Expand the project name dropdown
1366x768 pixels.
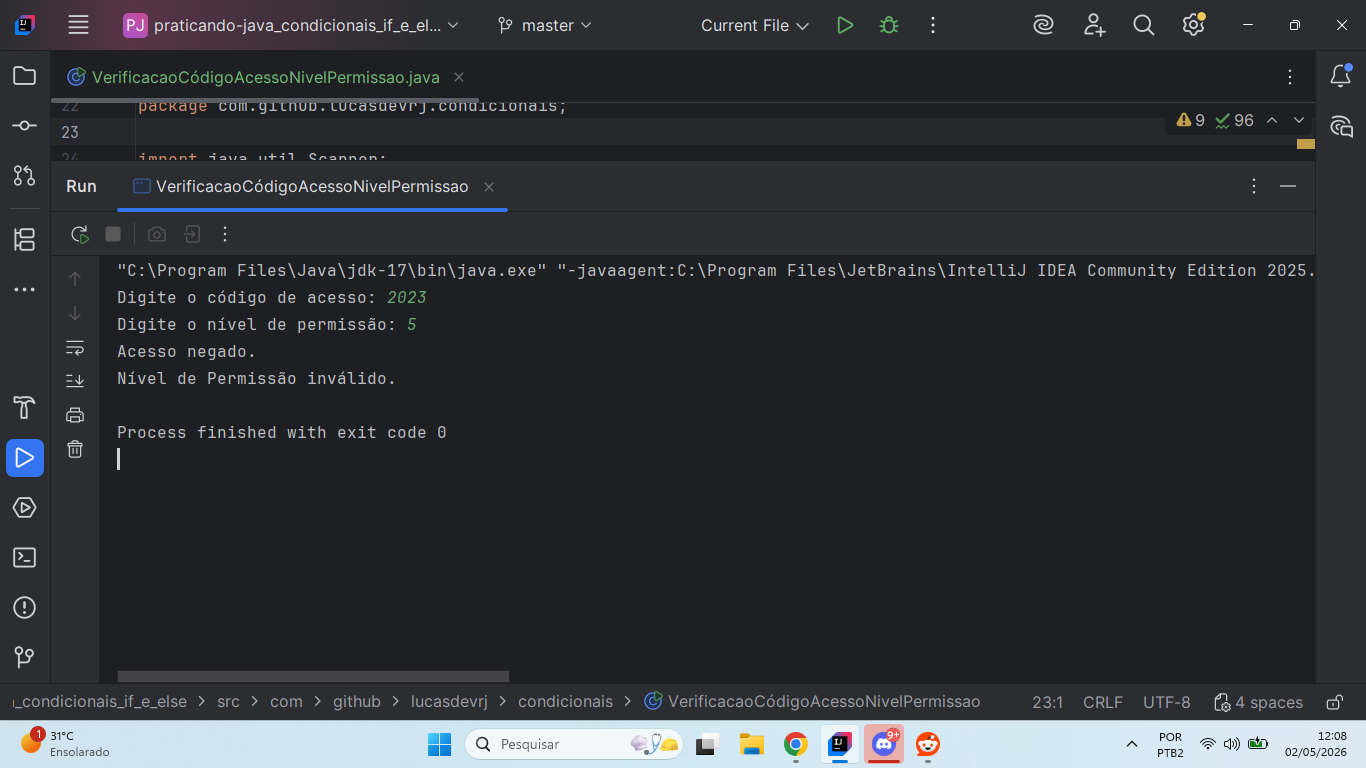click(291, 25)
